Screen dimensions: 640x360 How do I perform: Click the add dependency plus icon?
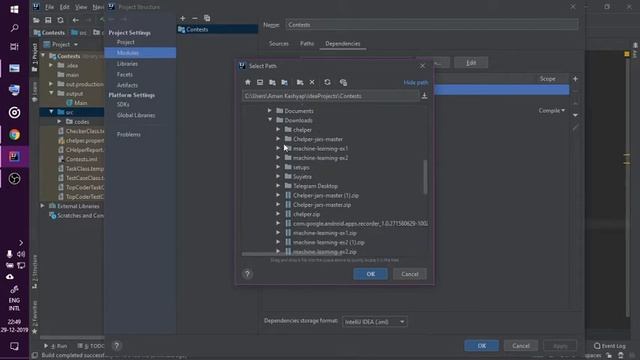(x=575, y=79)
